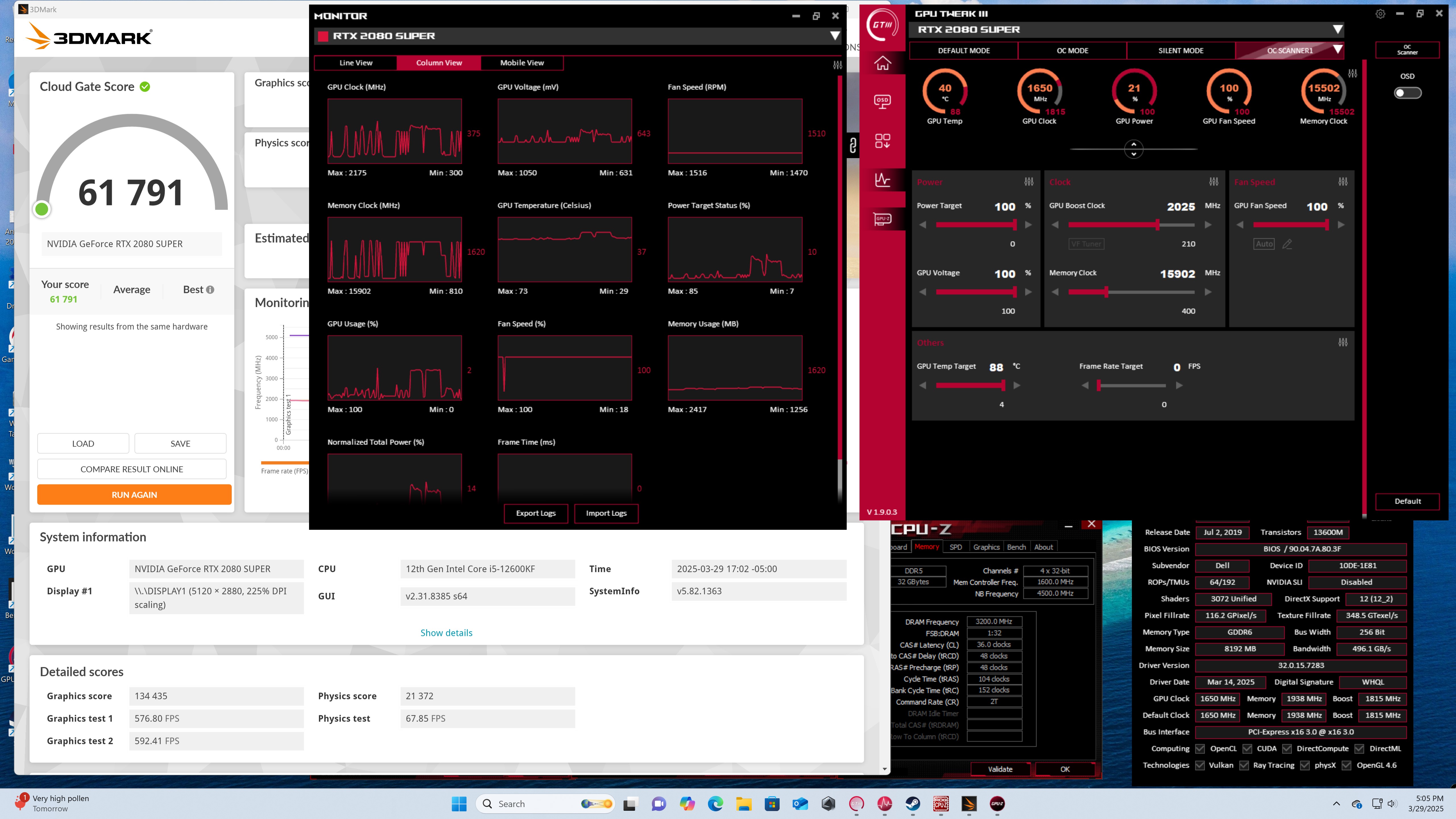
Task: Select SILENT MODE tab
Action: pyautogui.click(x=1181, y=50)
